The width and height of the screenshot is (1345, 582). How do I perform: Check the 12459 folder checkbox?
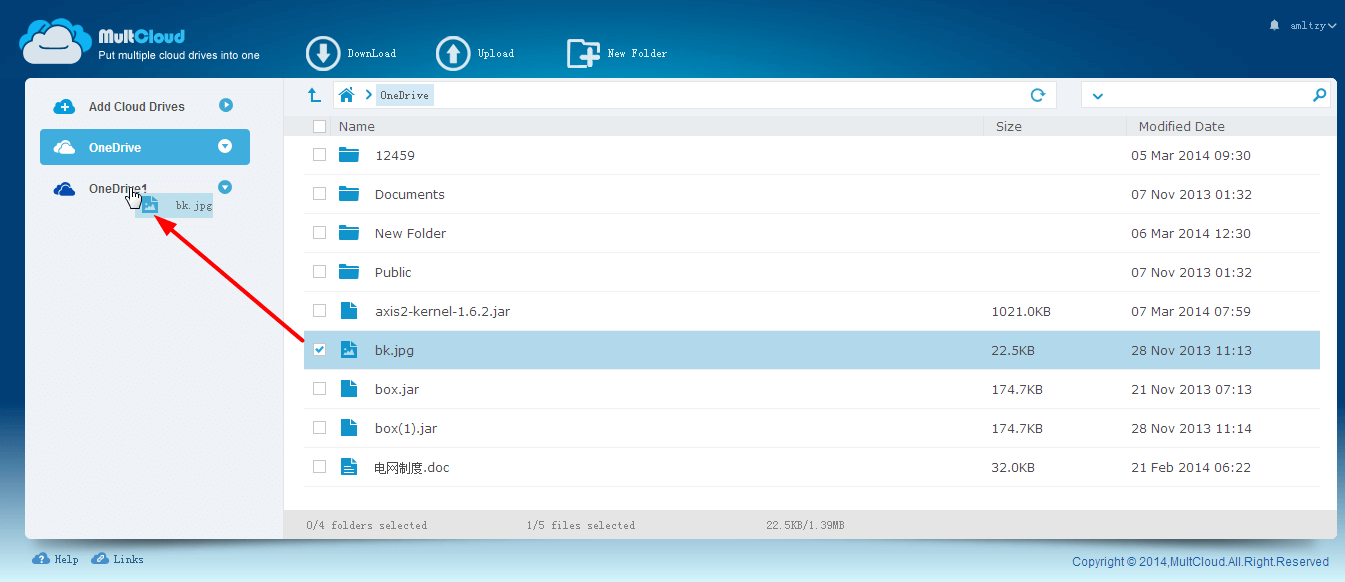(x=319, y=155)
